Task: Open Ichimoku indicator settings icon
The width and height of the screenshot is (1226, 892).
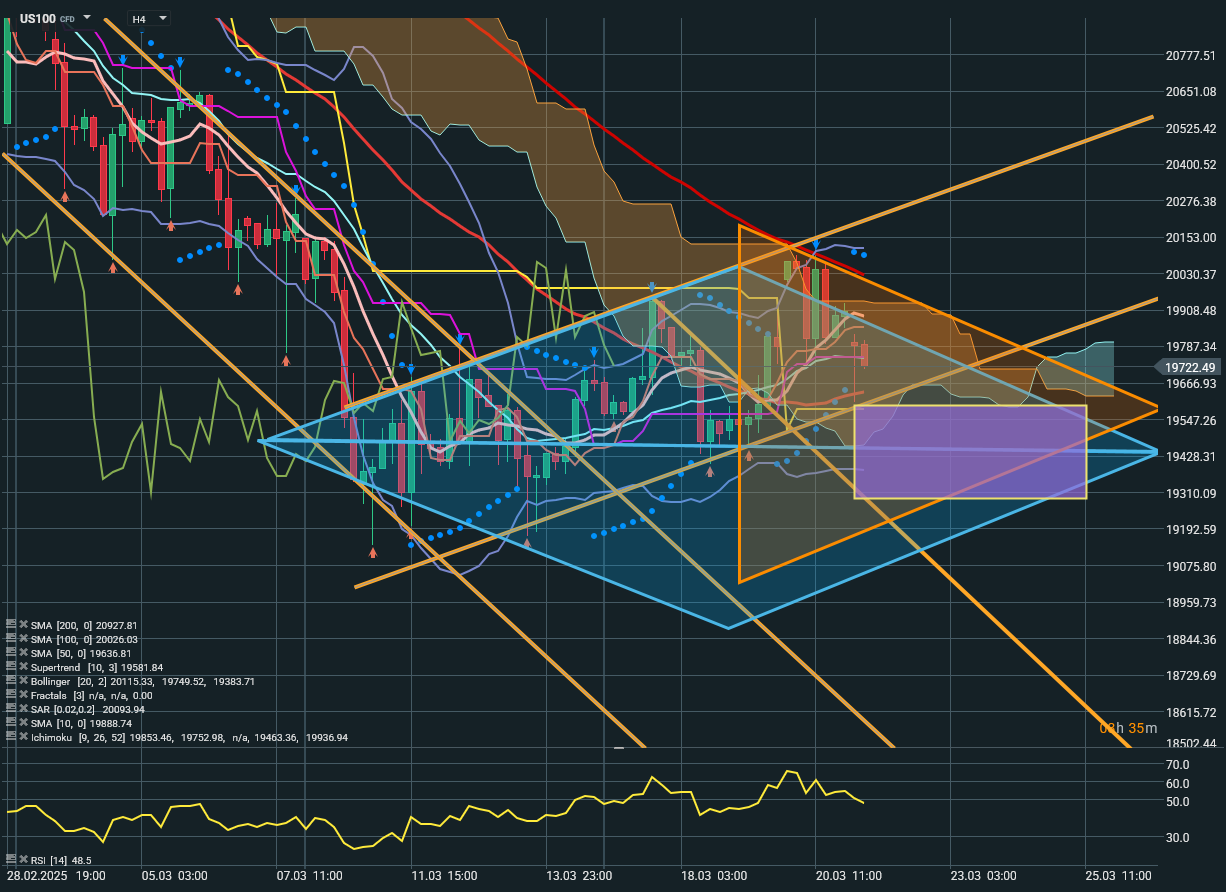Action: pos(11,737)
